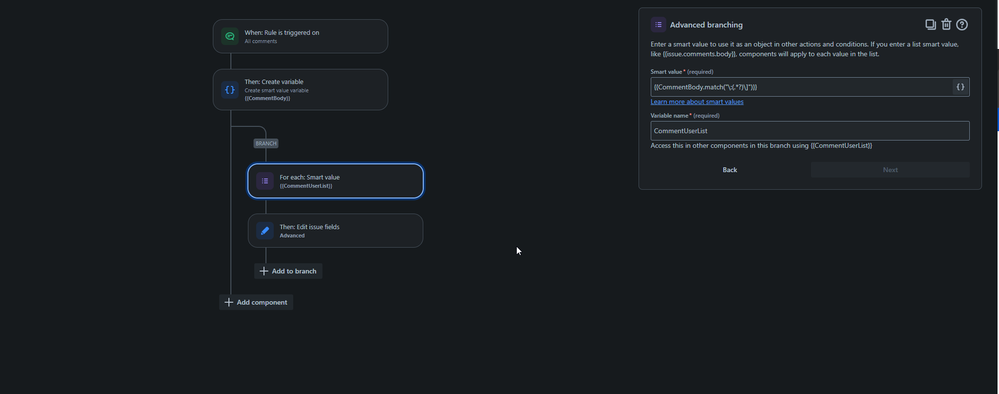The width and height of the screenshot is (999, 394).
Task: Click the Create variable braces icon
Action: tap(230, 90)
